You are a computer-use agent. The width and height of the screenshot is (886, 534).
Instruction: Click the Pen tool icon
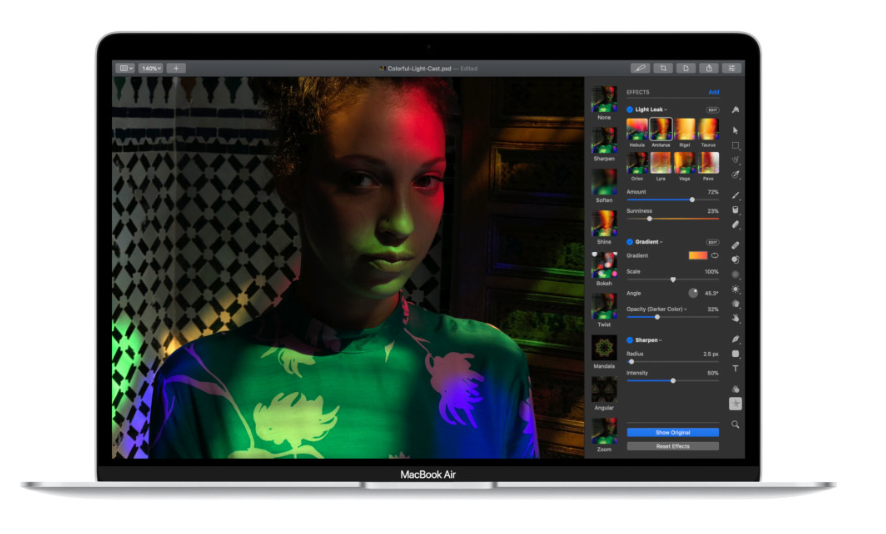click(x=736, y=340)
